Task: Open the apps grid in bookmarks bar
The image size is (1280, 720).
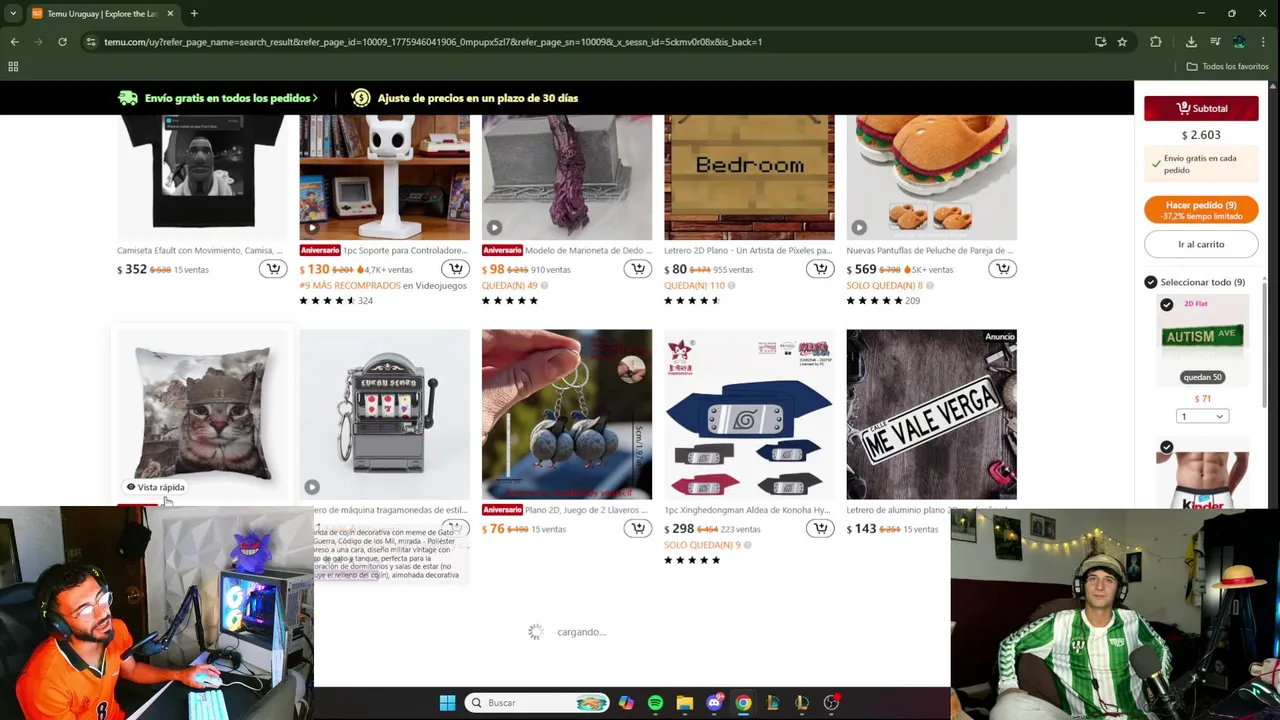Action: 13,67
